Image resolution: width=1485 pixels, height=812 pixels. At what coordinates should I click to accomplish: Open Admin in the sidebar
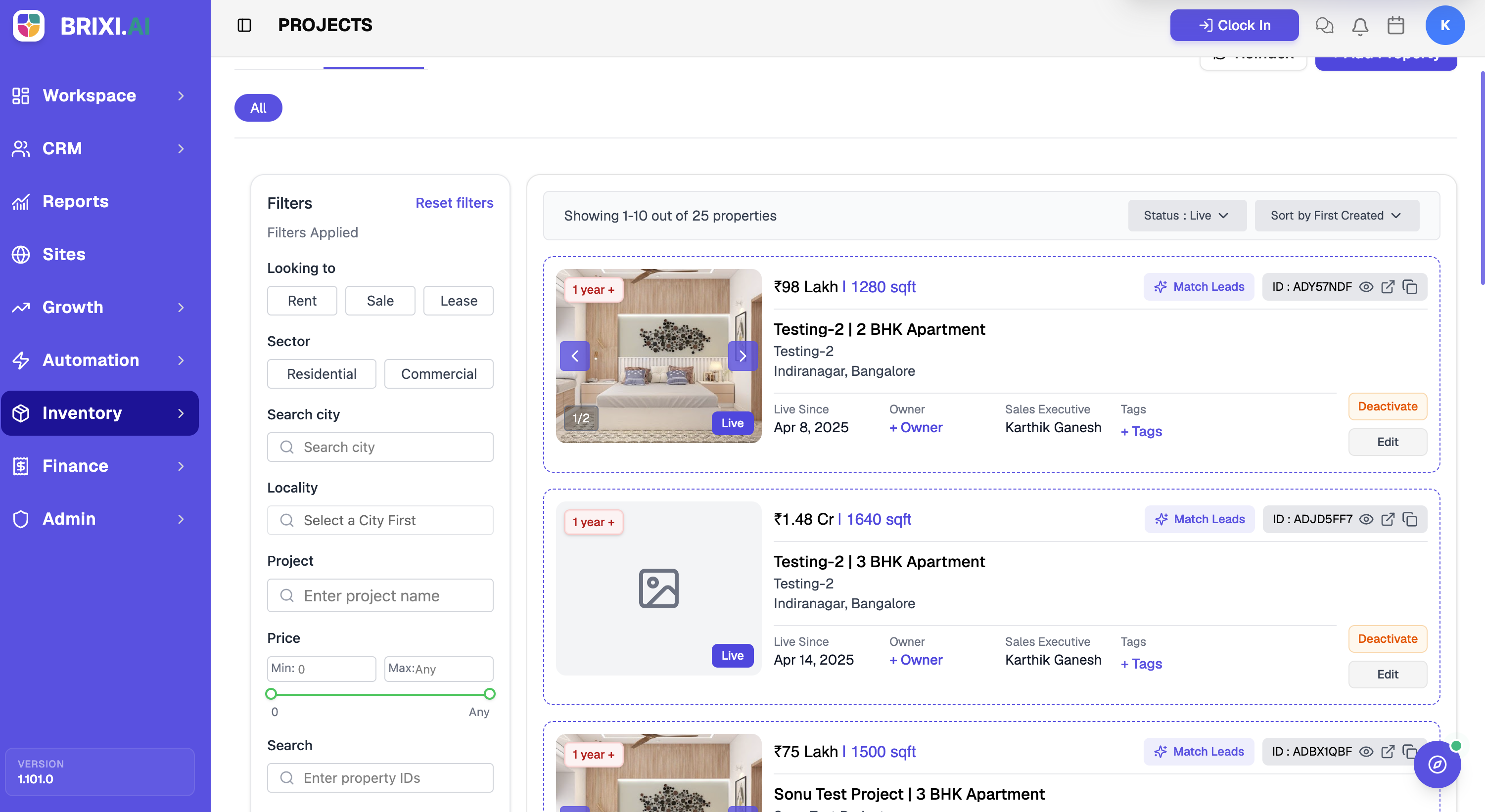point(100,519)
